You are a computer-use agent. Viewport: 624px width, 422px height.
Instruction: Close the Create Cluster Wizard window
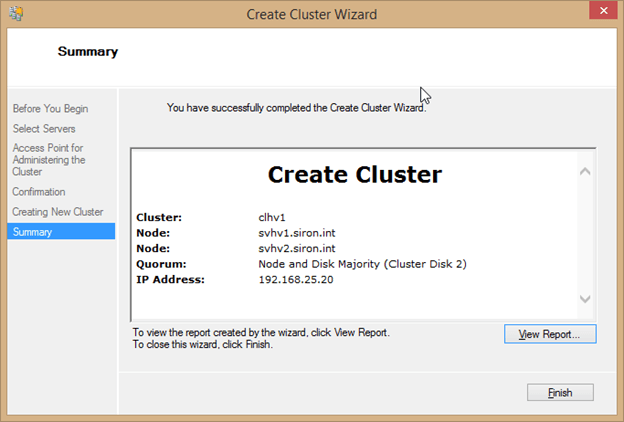pyautogui.click(x=596, y=14)
